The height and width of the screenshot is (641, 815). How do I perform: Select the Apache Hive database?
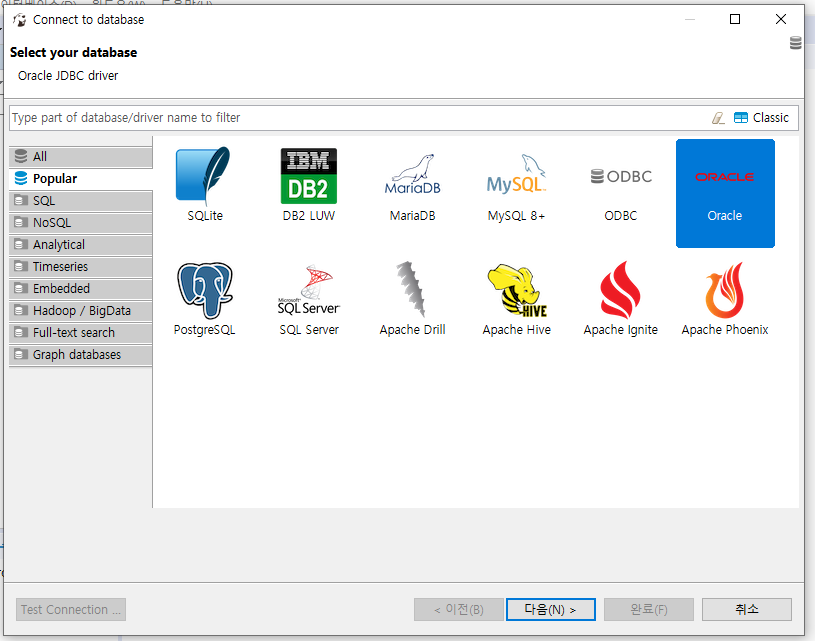tap(516, 299)
